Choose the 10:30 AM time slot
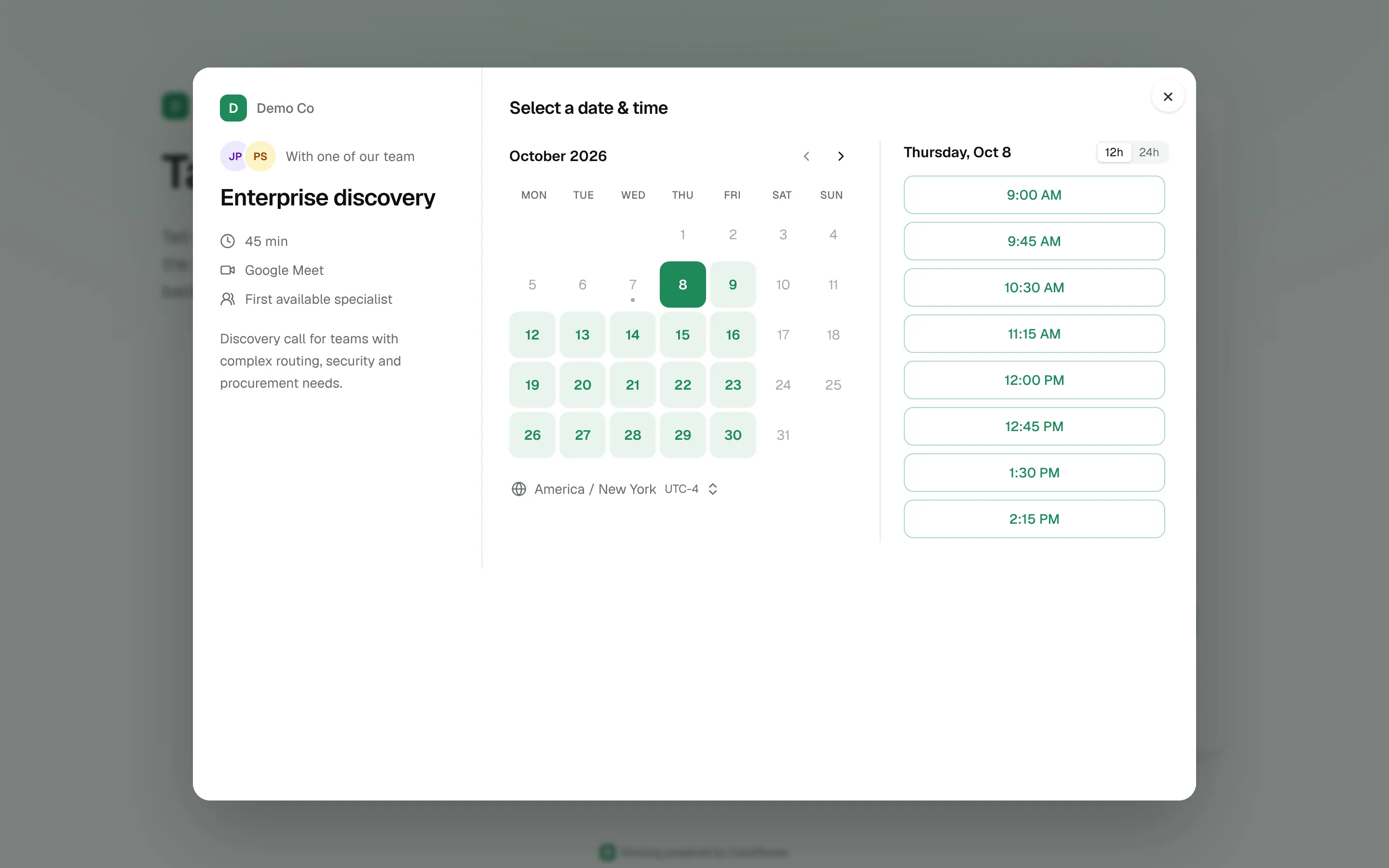The width and height of the screenshot is (1389, 868). pos(1034,287)
